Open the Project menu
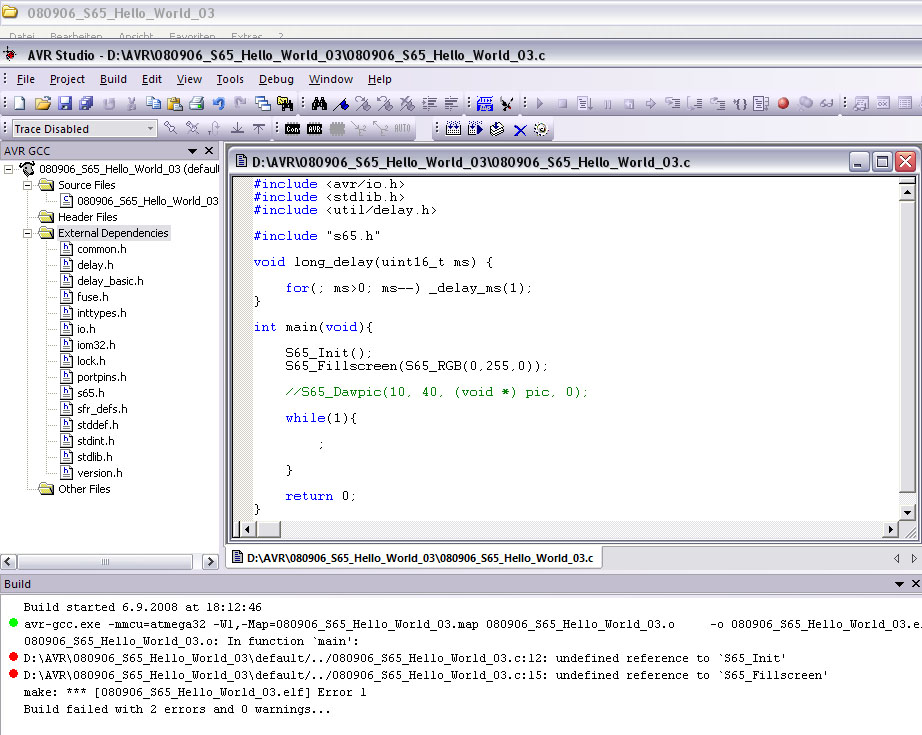The height and width of the screenshot is (735, 922). point(67,79)
